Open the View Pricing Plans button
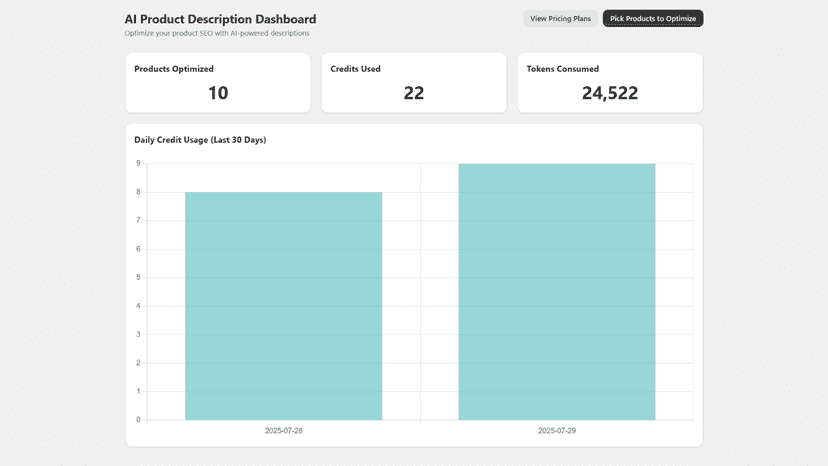Image resolution: width=828 pixels, height=466 pixels. [x=560, y=18]
